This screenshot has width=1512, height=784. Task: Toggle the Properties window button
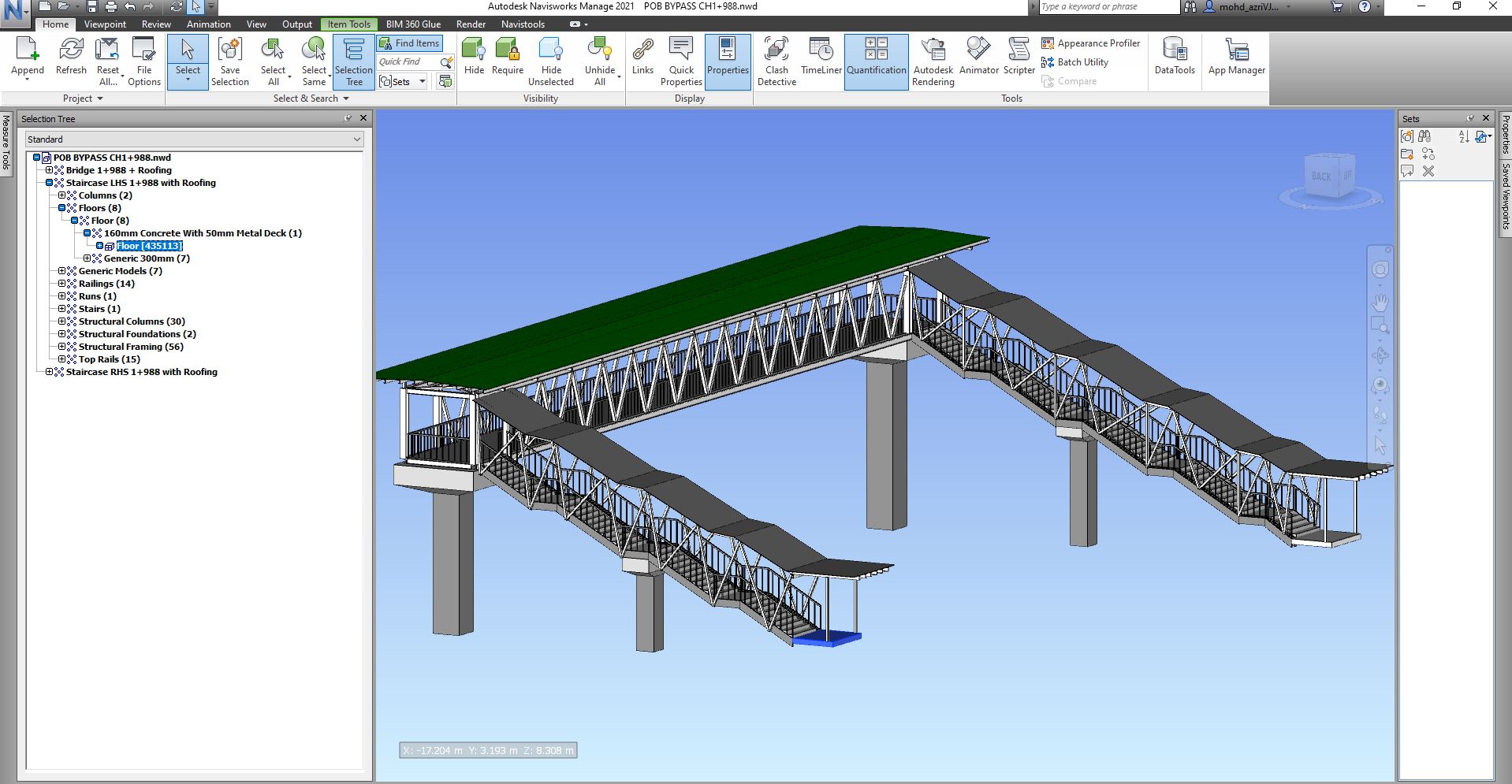click(x=727, y=61)
